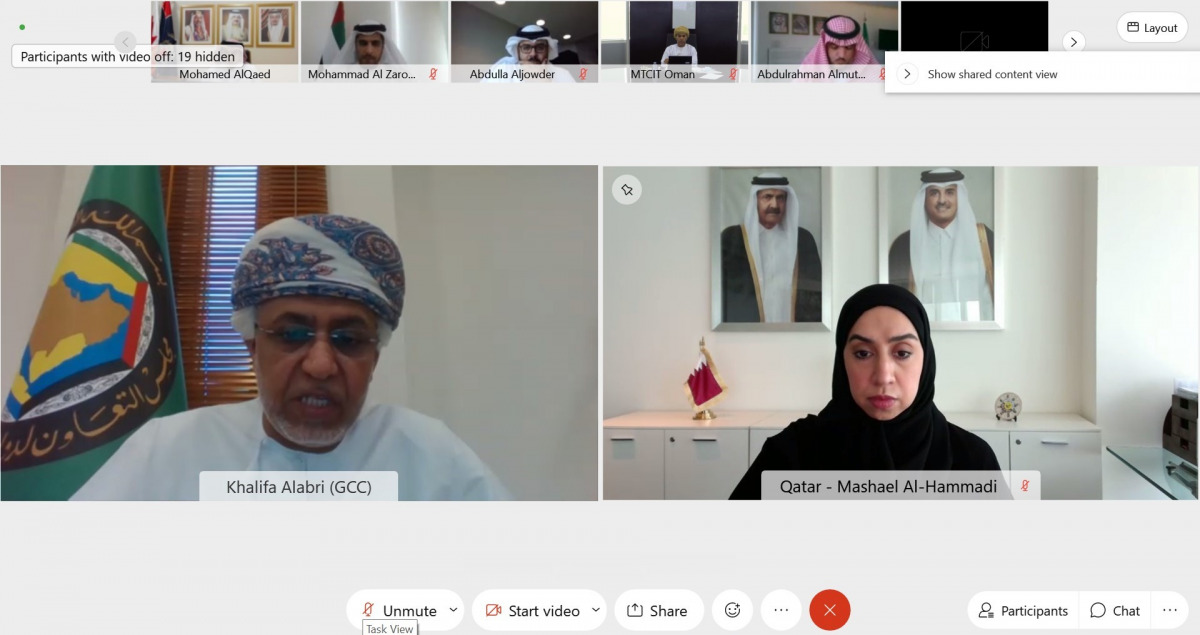Open the Participants panel

click(1023, 610)
